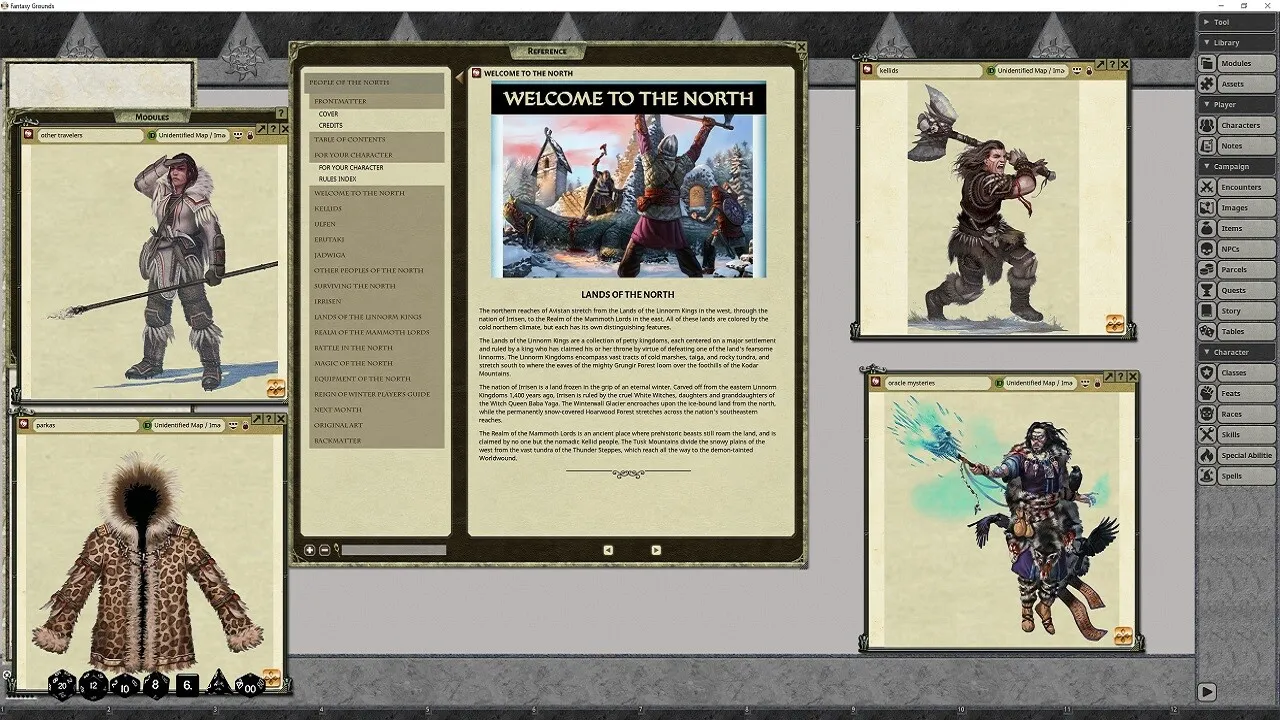Image resolution: width=1280 pixels, height=720 pixels.
Task: Select Magic of the North chapter
Action: pos(375,363)
